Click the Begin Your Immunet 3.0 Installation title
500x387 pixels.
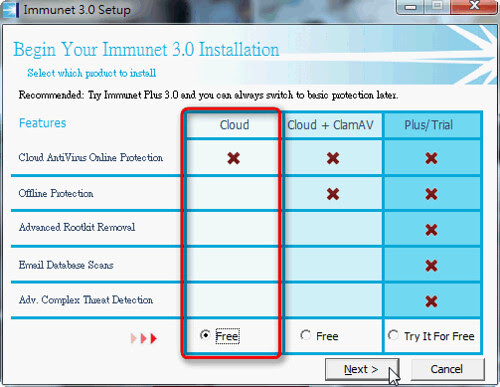point(146,50)
